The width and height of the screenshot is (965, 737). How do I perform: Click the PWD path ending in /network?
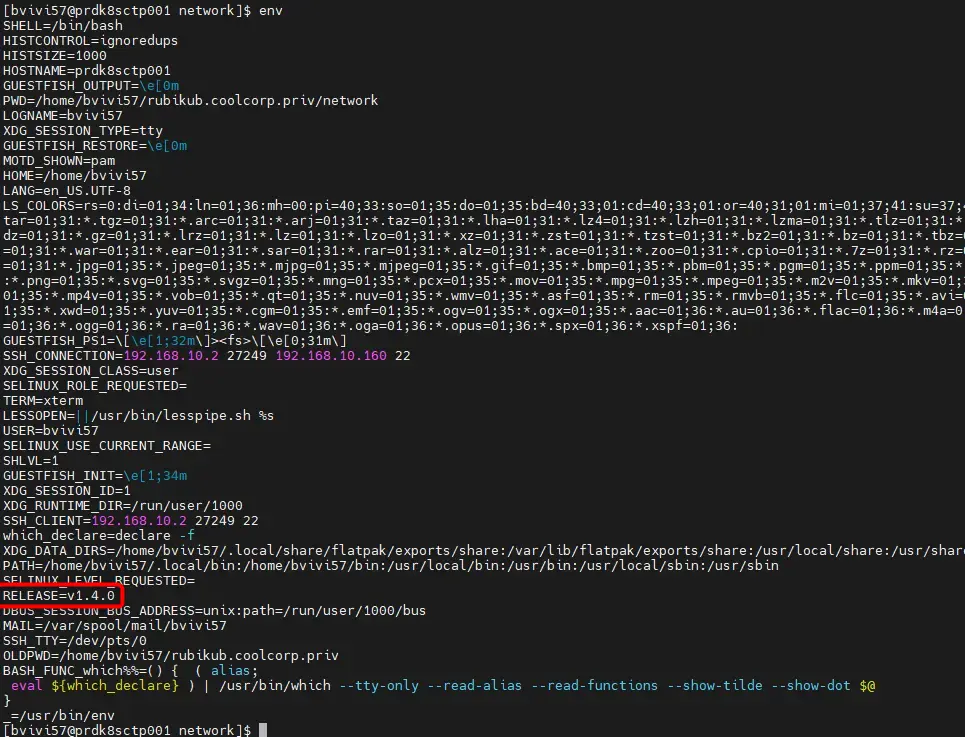click(190, 100)
